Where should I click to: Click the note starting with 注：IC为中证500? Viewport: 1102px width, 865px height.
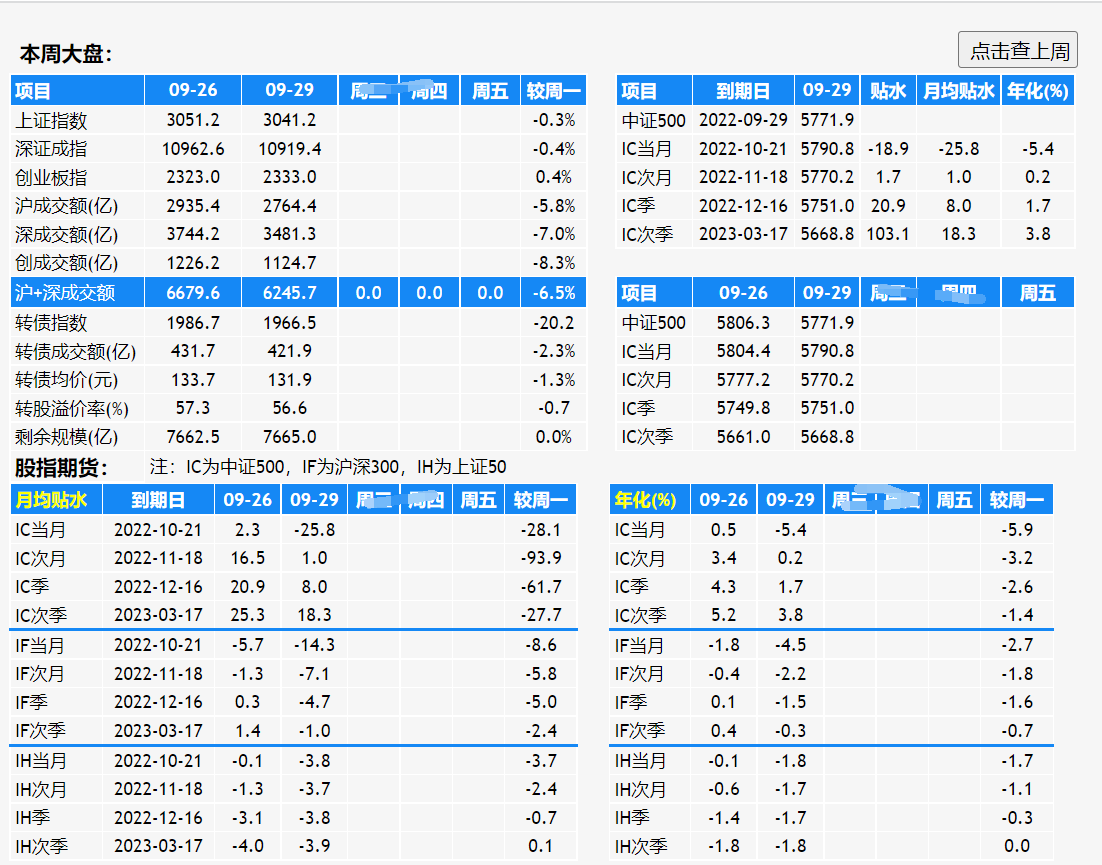328,467
